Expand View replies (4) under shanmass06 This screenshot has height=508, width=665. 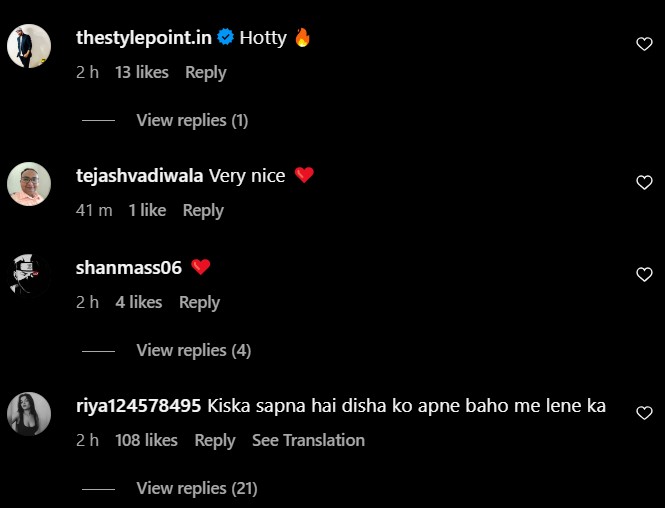click(192, 350)
